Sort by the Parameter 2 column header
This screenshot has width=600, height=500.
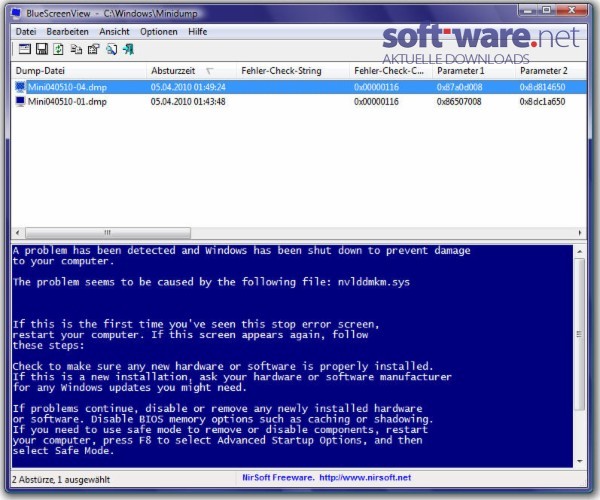[551, 71]
